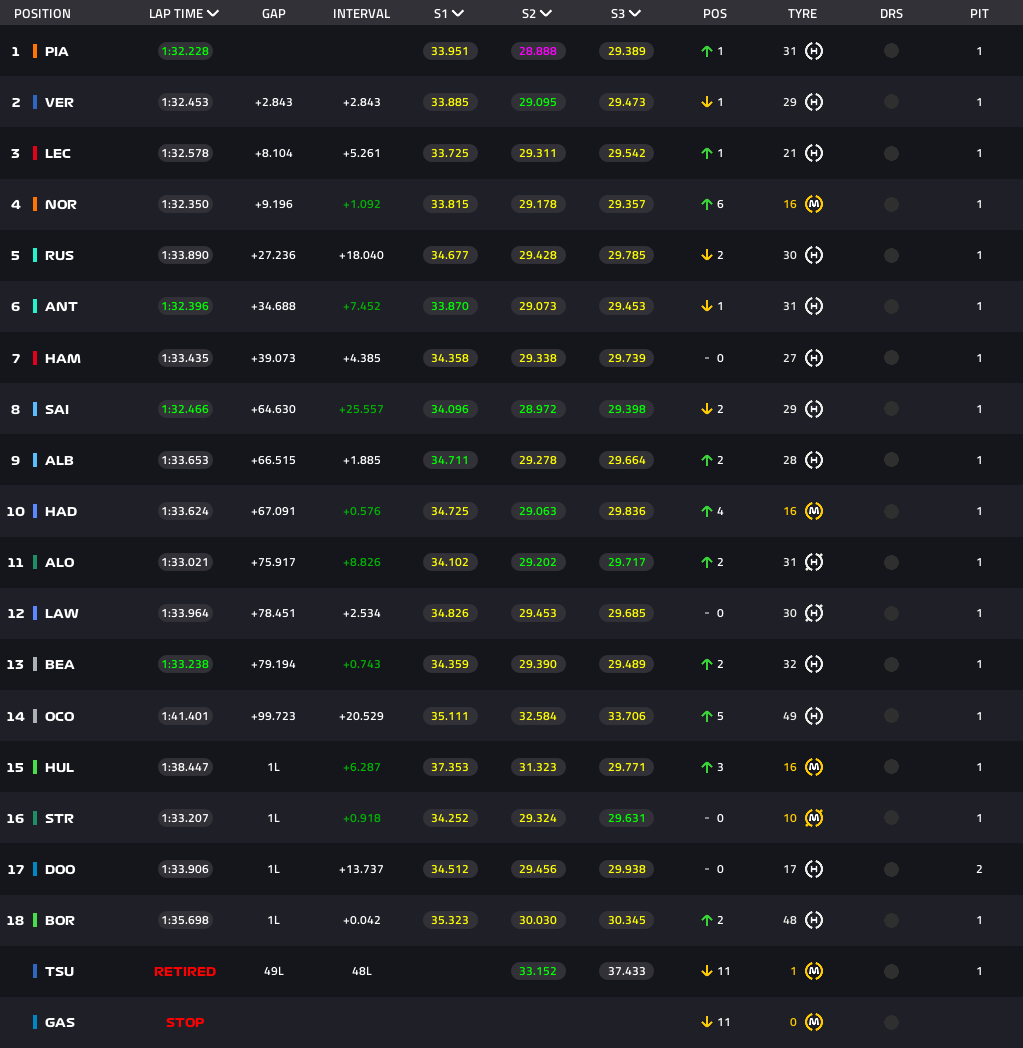
Task: Click RUS's DRS indicator dot
Action: 891,255
